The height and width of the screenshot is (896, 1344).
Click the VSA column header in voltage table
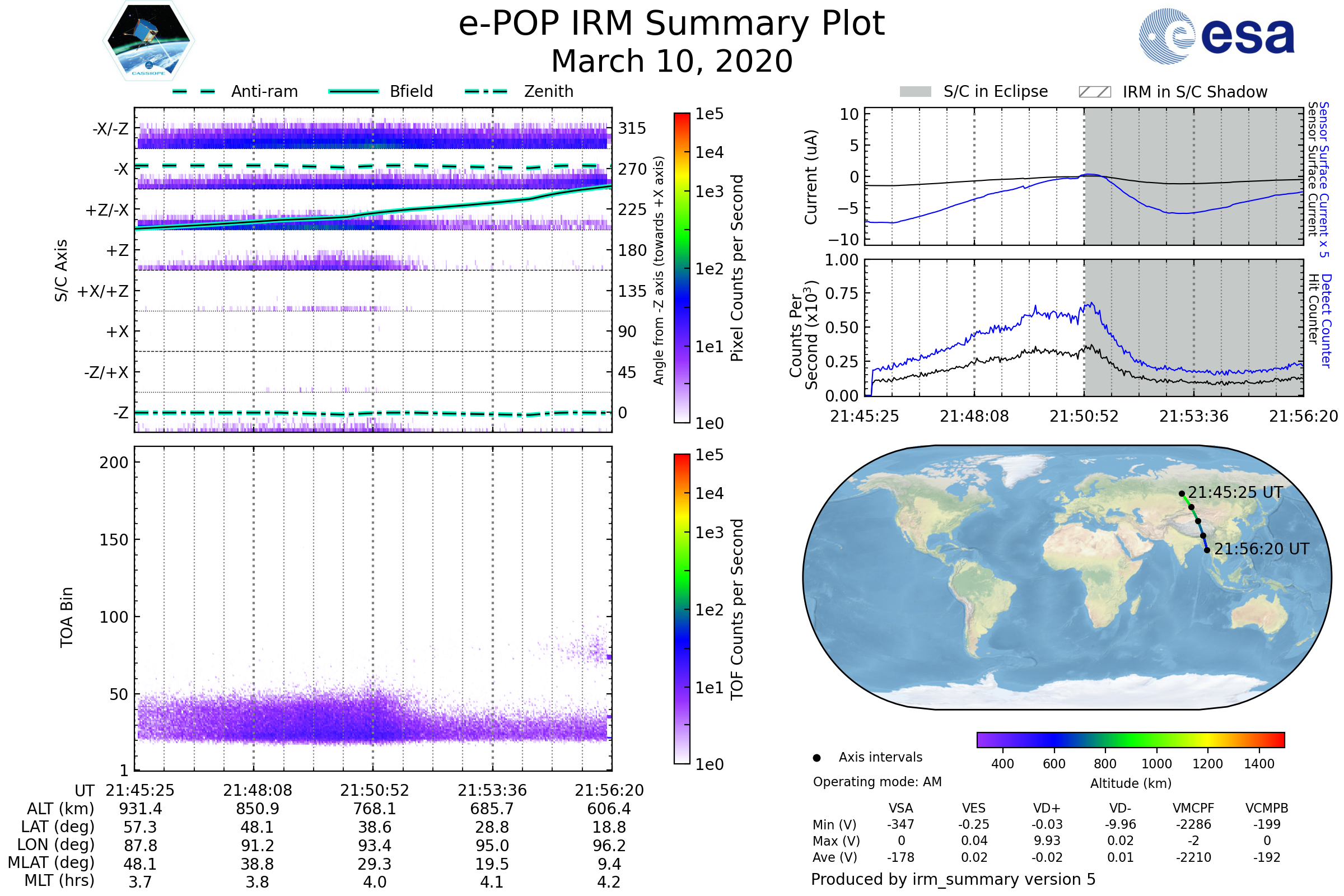click(901, 809)
